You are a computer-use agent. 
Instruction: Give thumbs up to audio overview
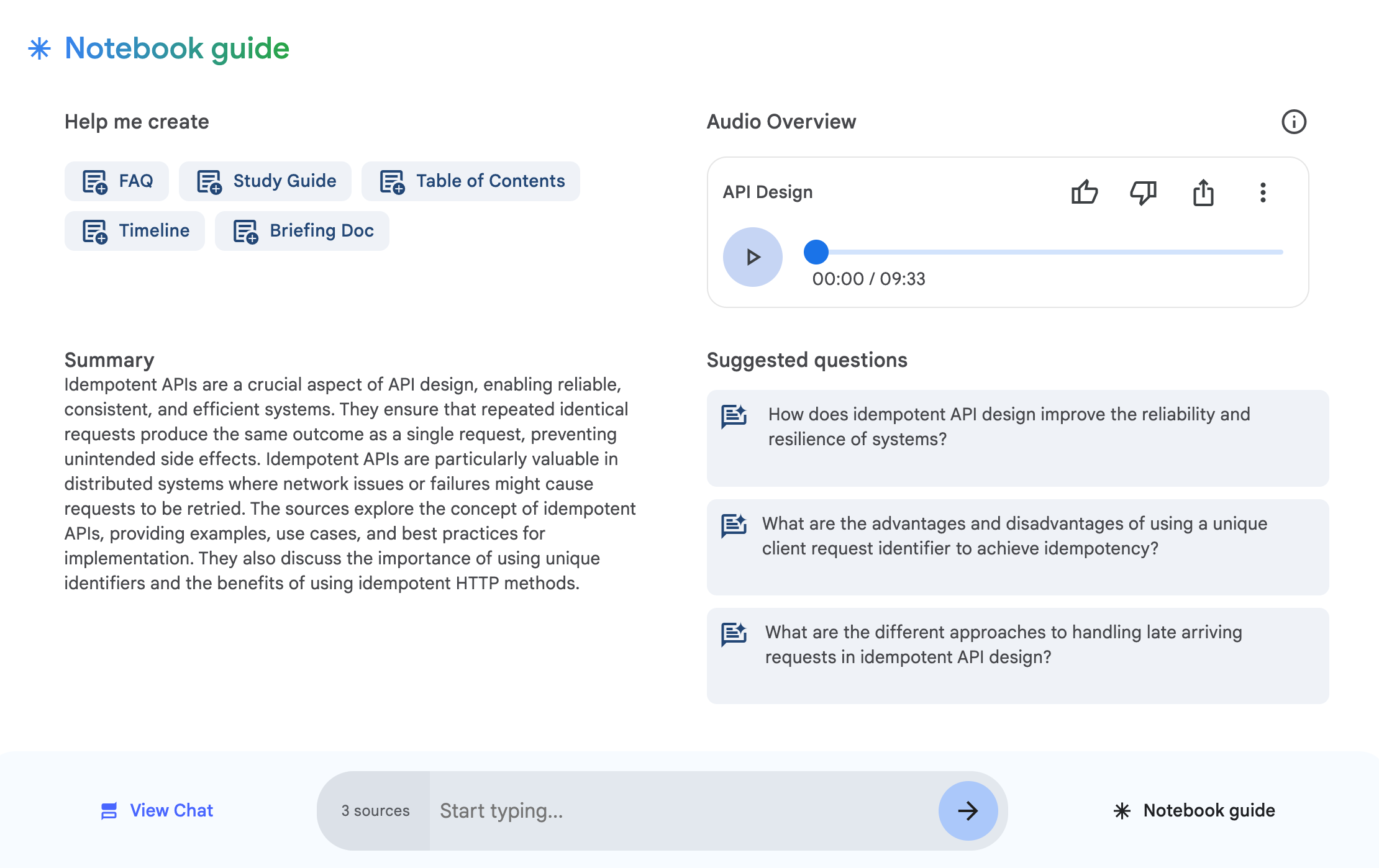[x=1085, y=192]
